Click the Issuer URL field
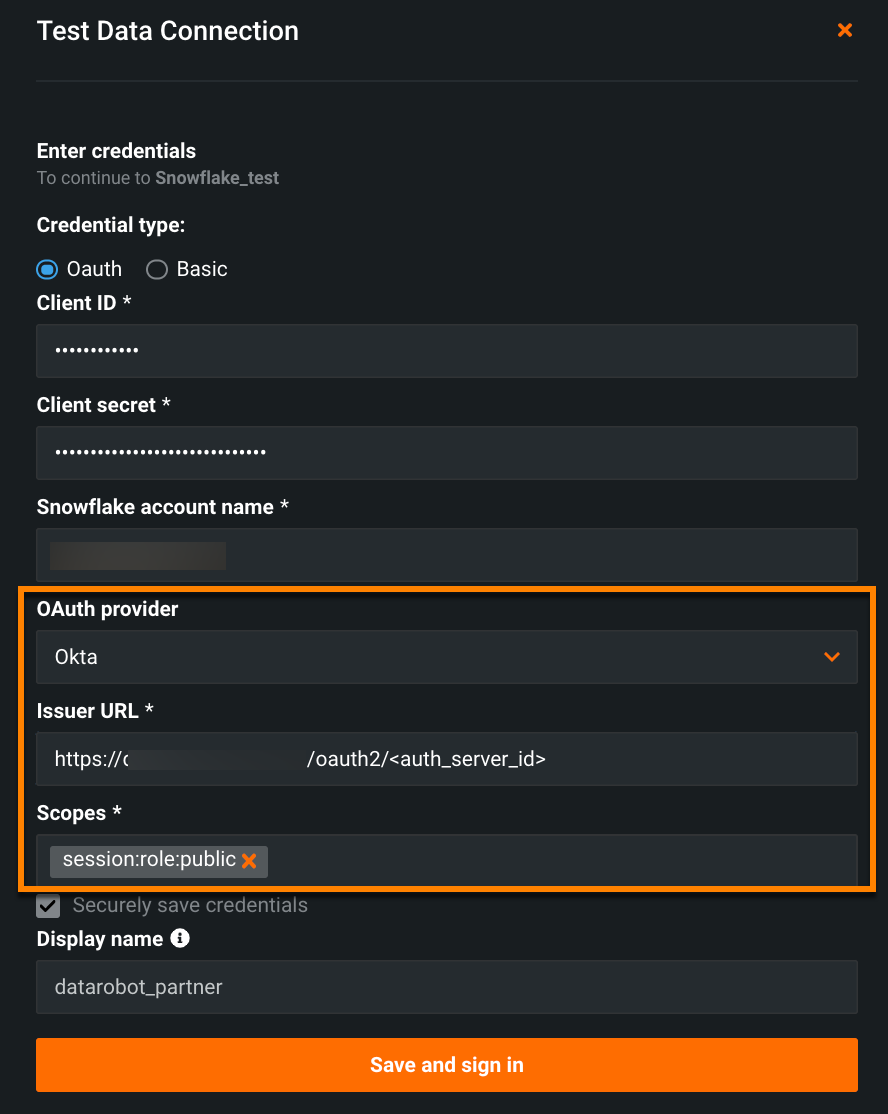This screenshot has height=1114, width=888. pos(446,759)
